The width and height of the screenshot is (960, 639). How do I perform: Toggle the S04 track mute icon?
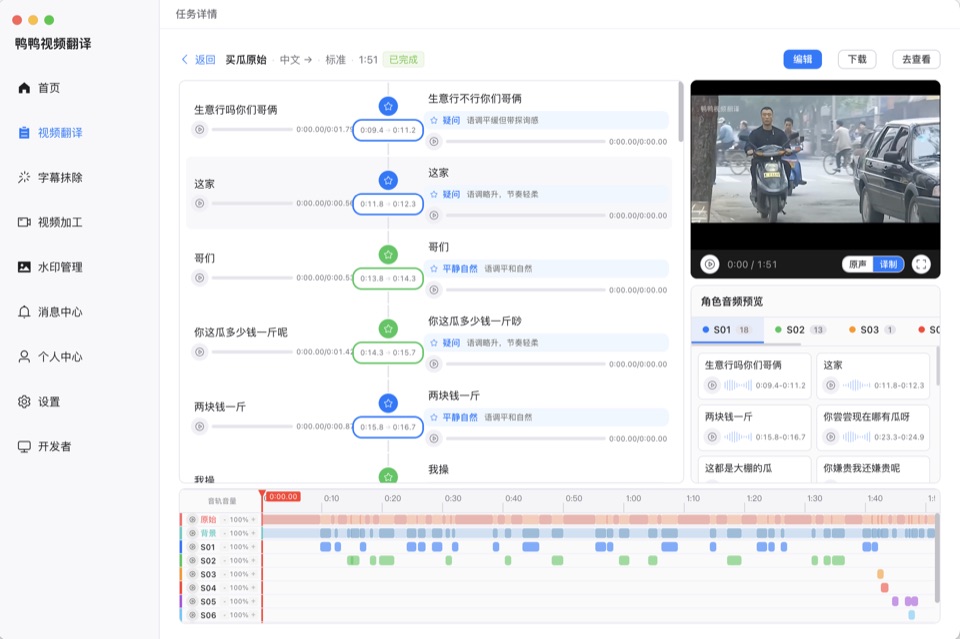[192, 588]
